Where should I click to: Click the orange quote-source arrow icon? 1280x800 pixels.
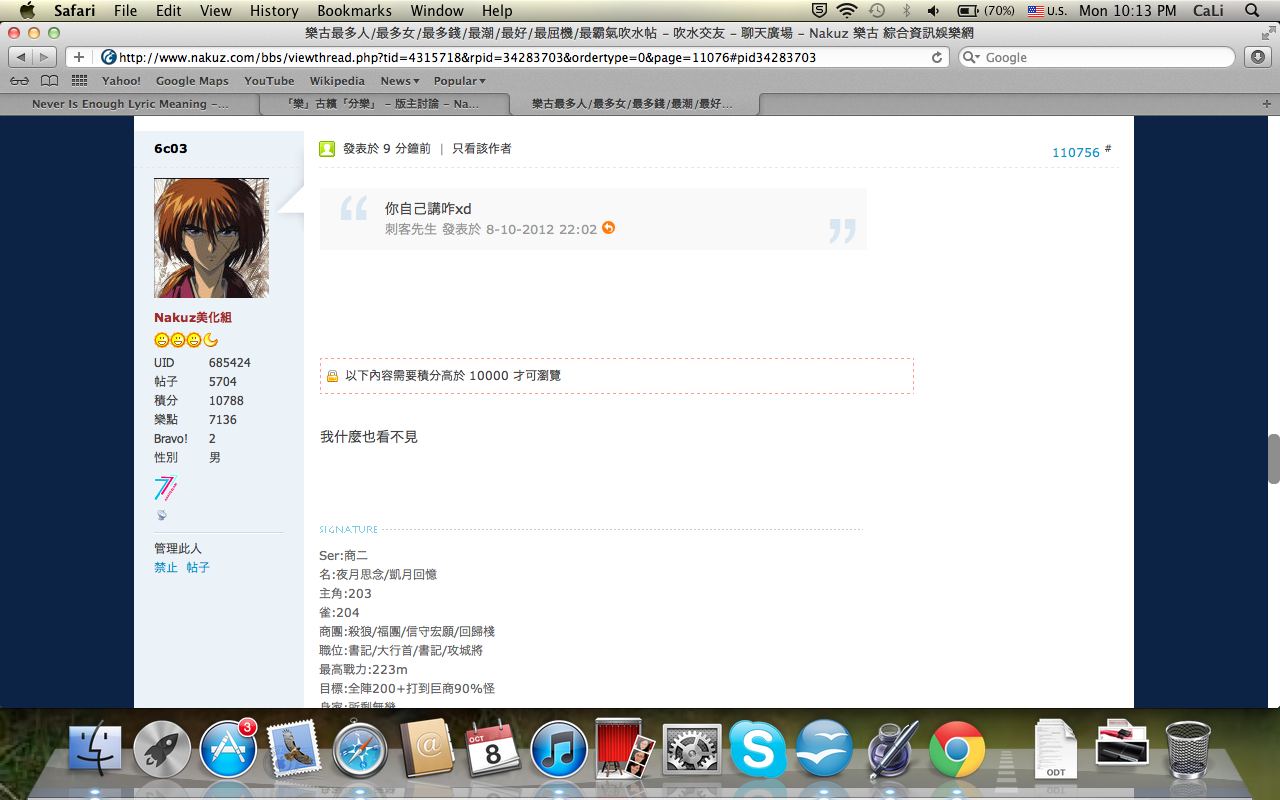(608, 228)
